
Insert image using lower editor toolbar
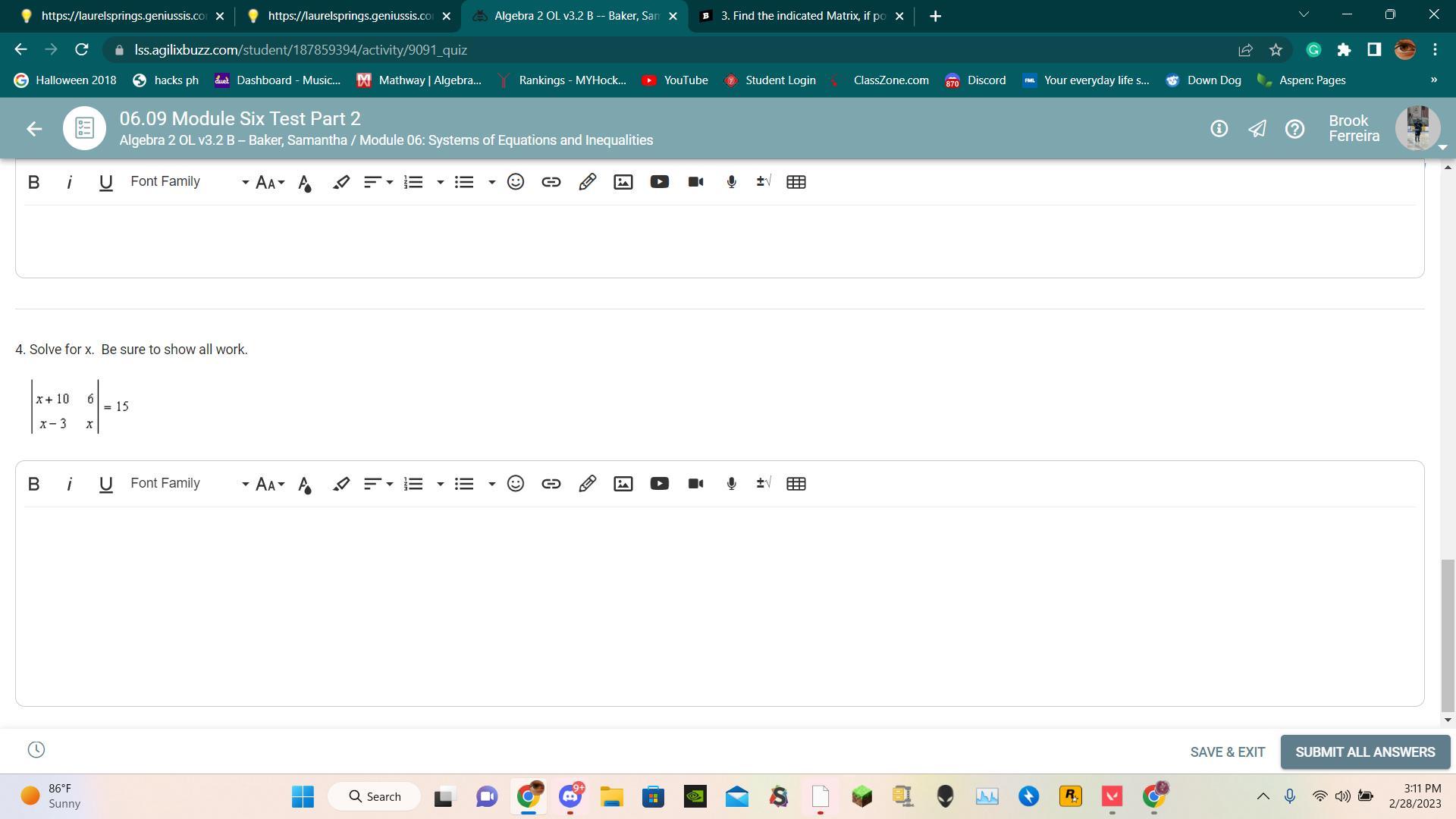(623, 484)
